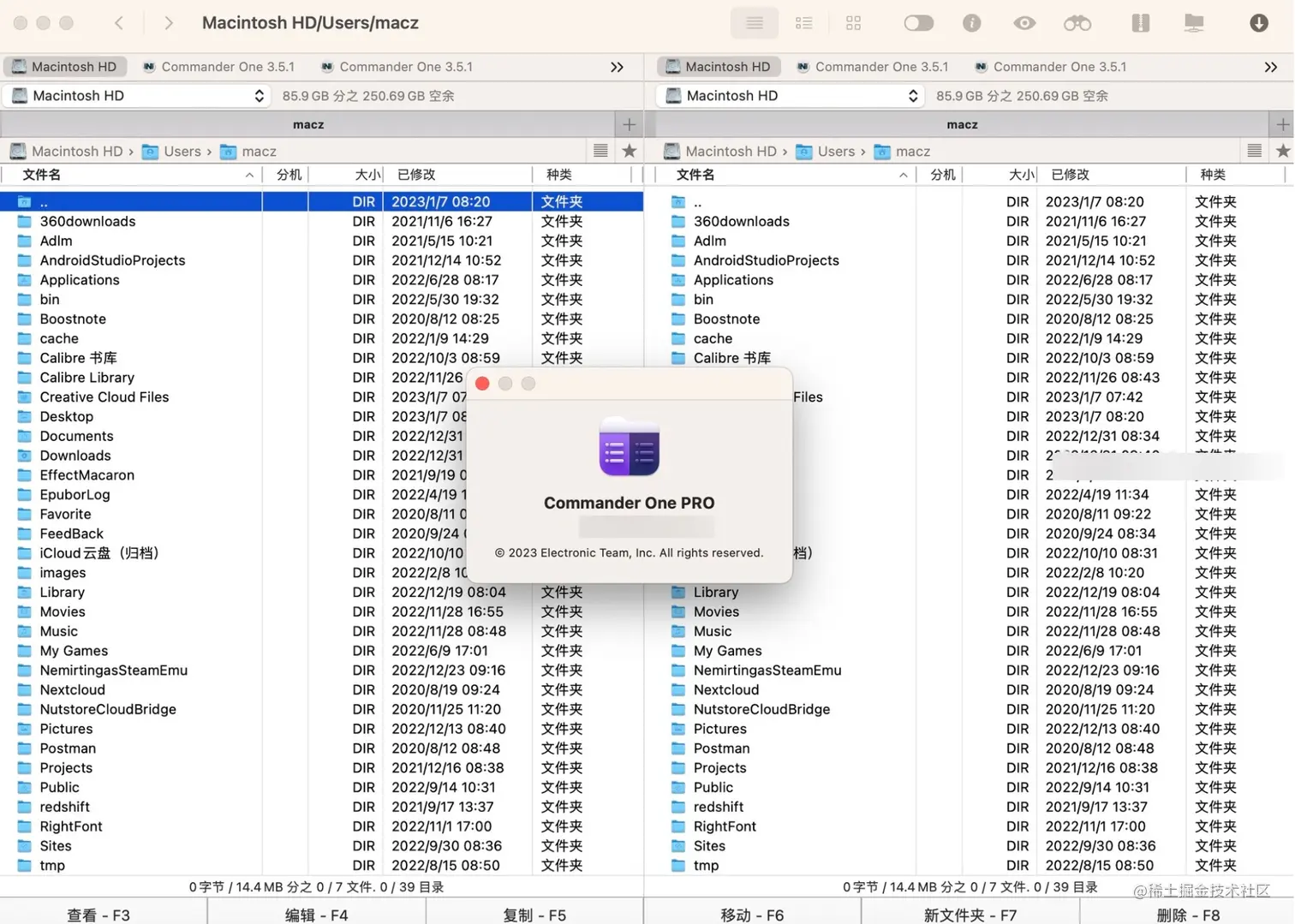The width and height of the screenshot is (1295, 924).
Task: Sort left pane by 已修改 column
Action: 458,175
